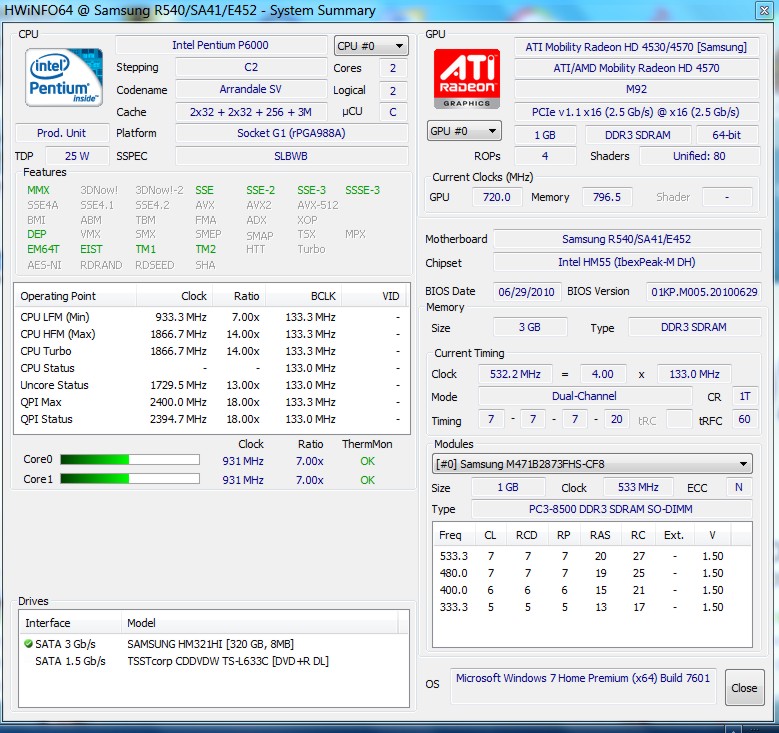Click the cache 2x32 + 2x32 + 256 + 3M field

pos(251,112)
